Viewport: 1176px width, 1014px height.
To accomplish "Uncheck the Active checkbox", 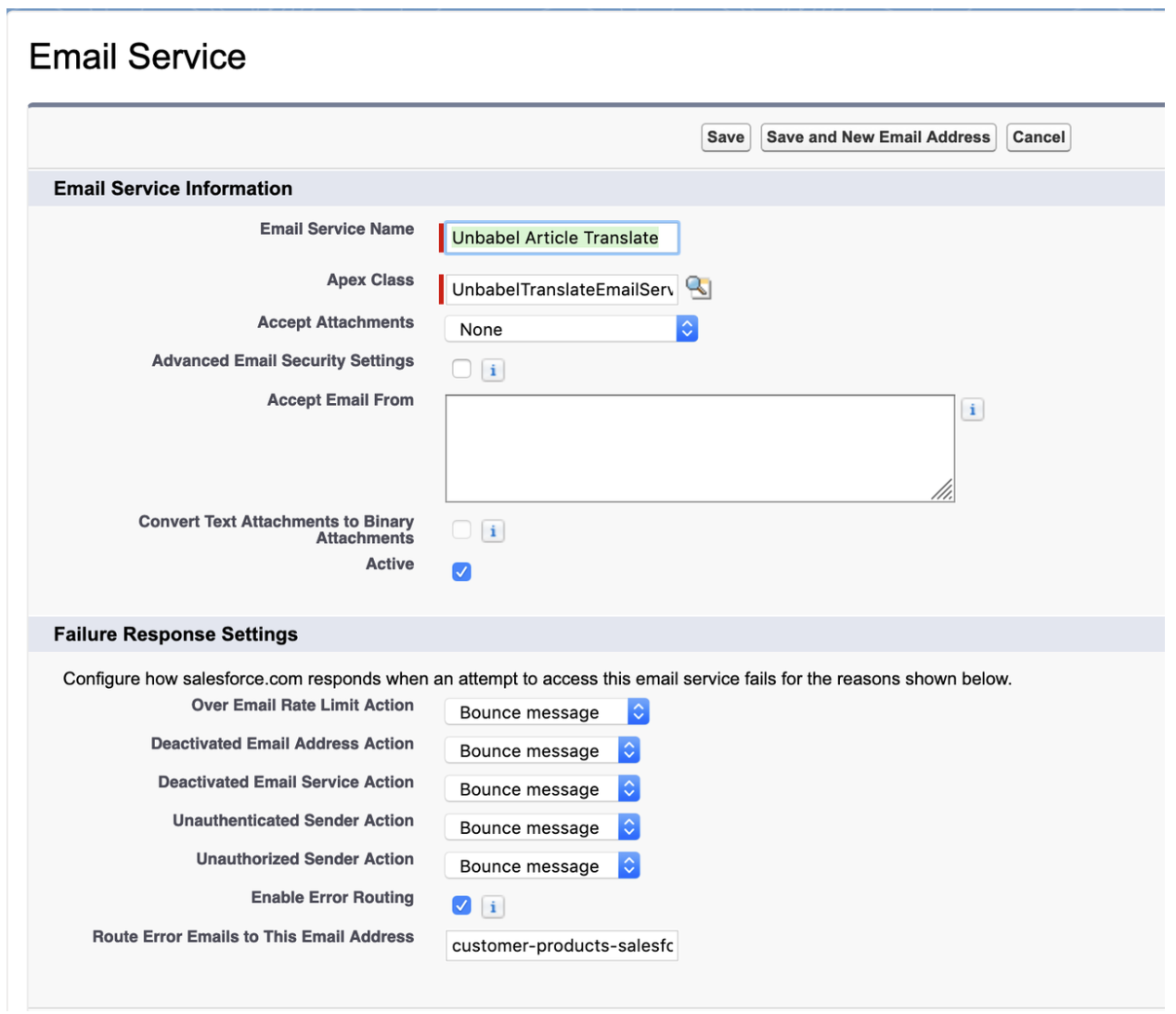I will coord(461,571).
